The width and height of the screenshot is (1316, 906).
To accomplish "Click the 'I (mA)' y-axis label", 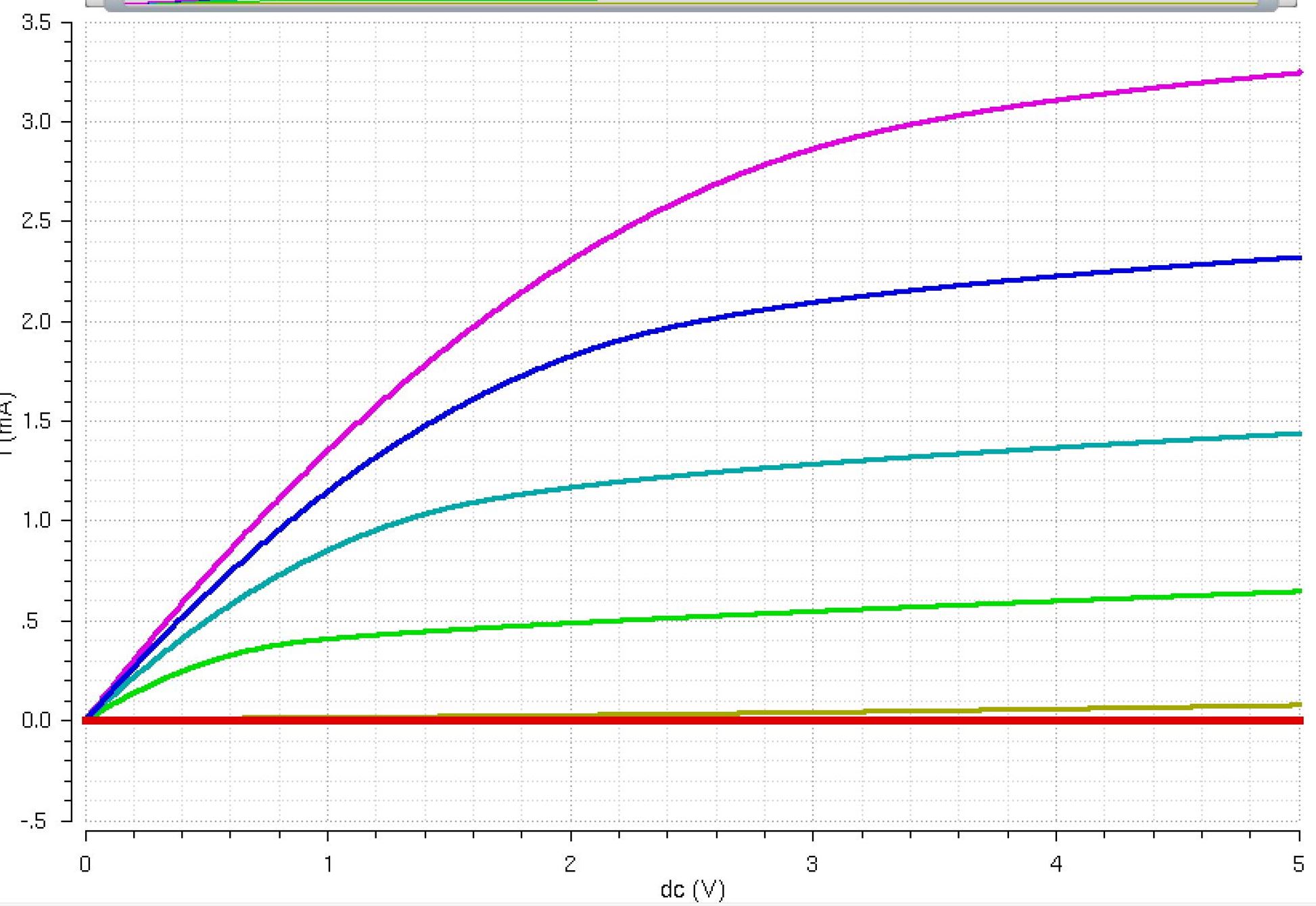I will (x=6, y=423).
